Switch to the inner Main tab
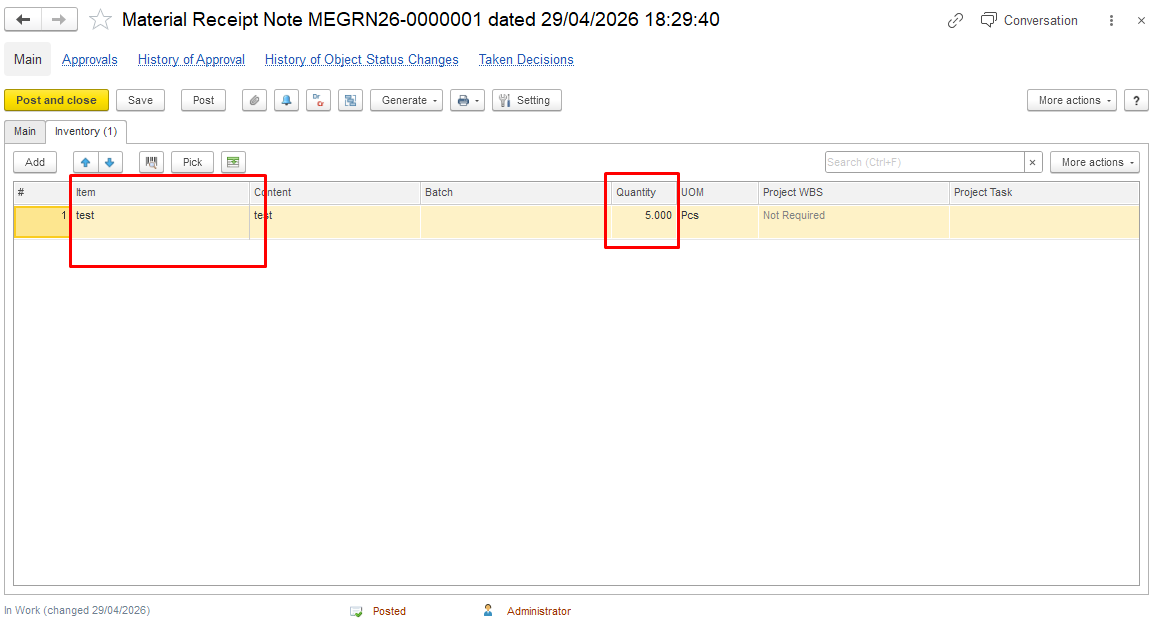Viewport: 1168px width, 632px height. pyautogui.click(x=25, y=131)
